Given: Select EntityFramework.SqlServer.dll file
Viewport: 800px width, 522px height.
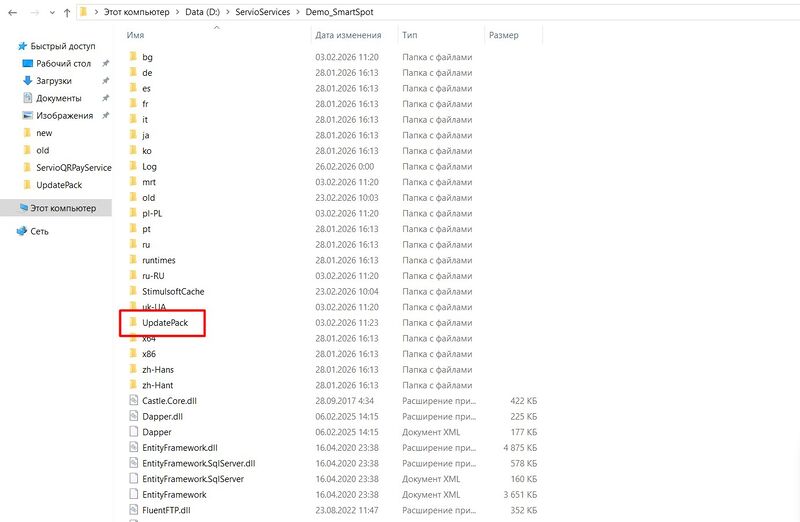Looking at the screenshot, I should [x=199, y=463].
